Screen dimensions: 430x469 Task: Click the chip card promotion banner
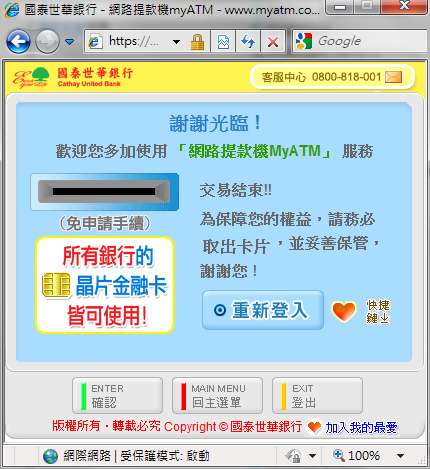point(105,285)
